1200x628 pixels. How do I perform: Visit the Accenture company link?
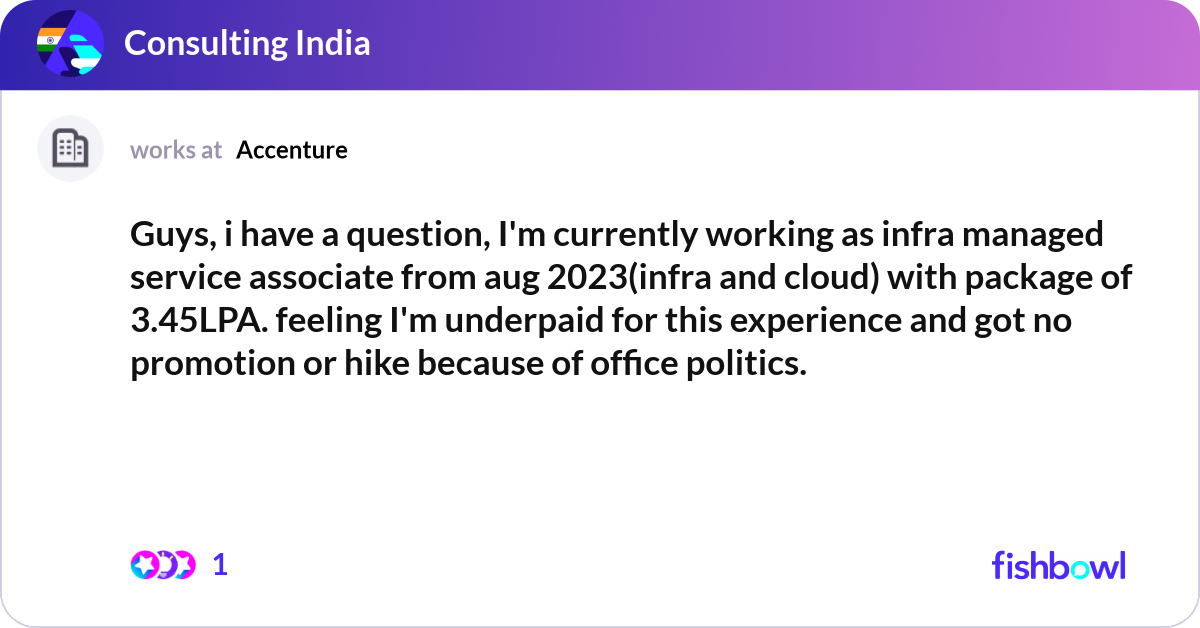click(292, 150)
